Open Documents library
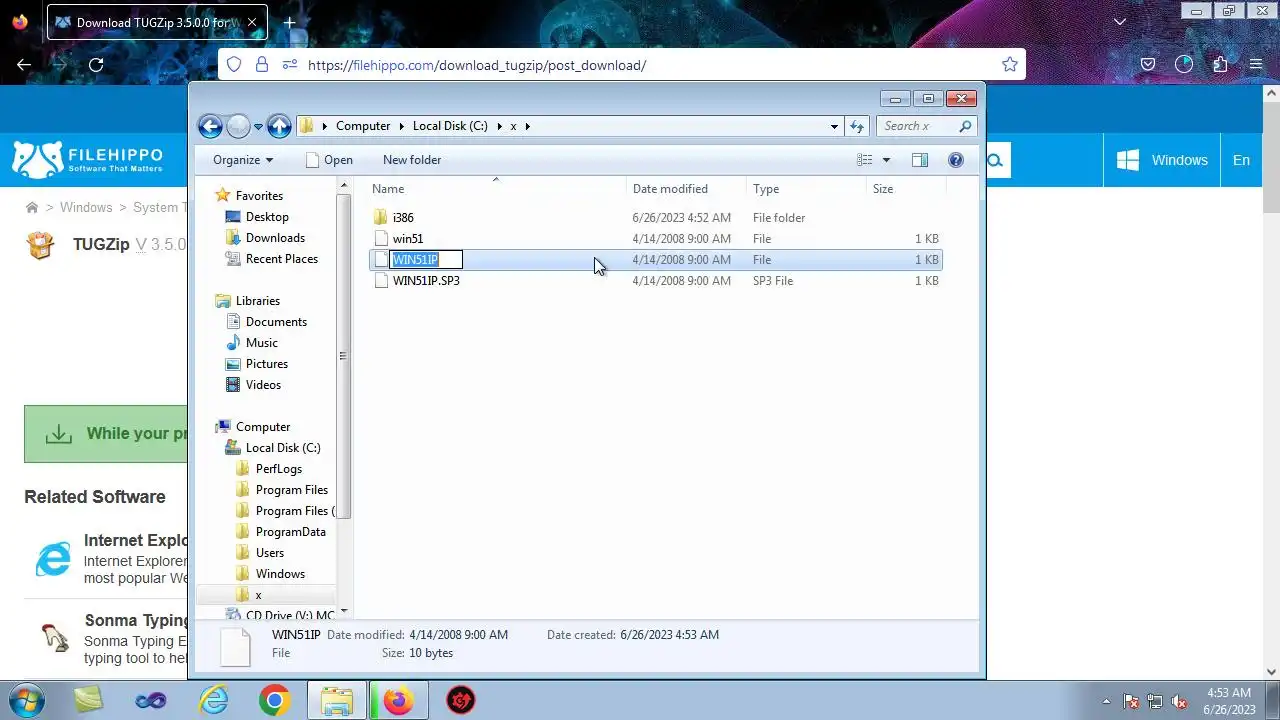1280x720 pixels. pyautogui.click(x=276, y=322)
